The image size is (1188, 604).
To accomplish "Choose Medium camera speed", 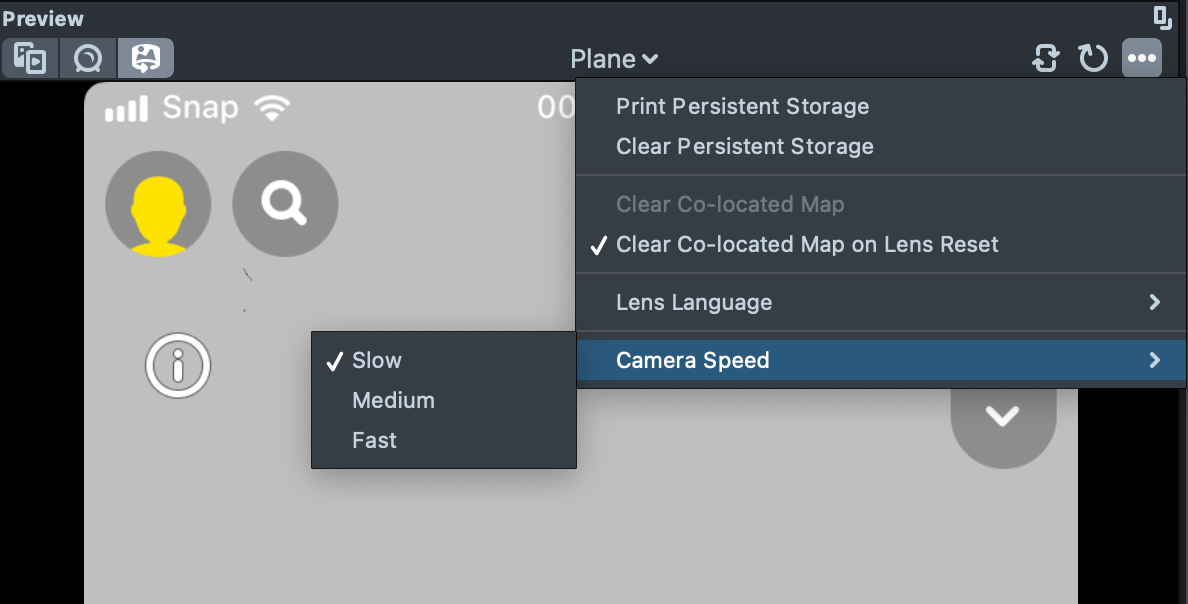I will 393,400.
